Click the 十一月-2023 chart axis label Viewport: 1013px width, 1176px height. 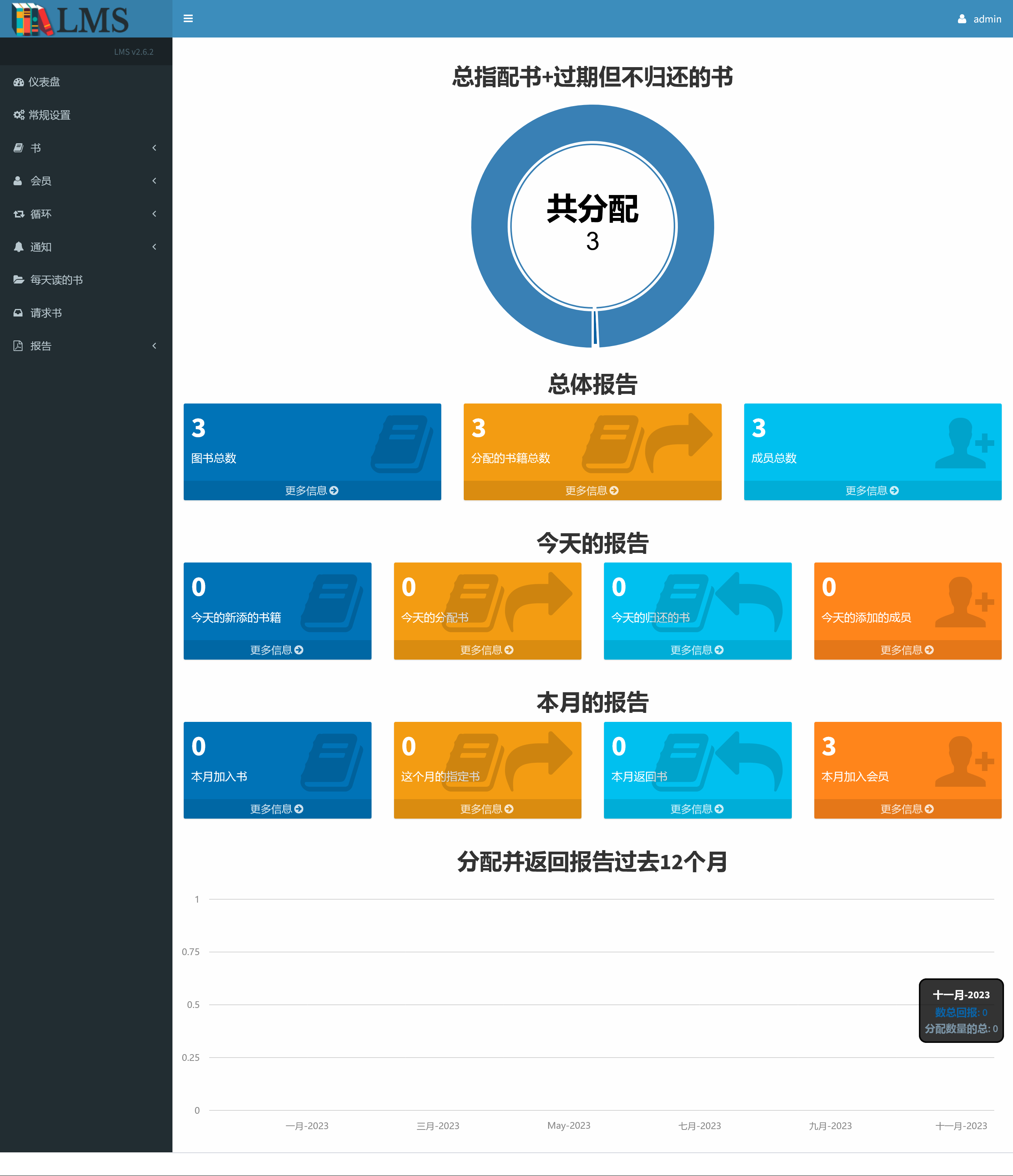coord(961,1125)
